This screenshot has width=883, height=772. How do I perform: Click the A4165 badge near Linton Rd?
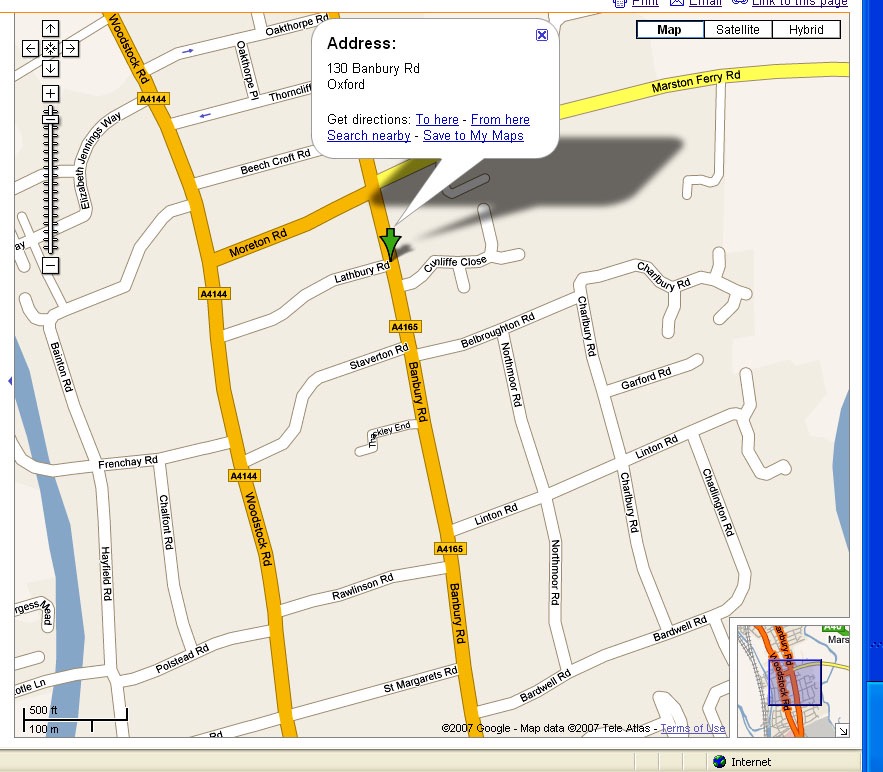450,548
